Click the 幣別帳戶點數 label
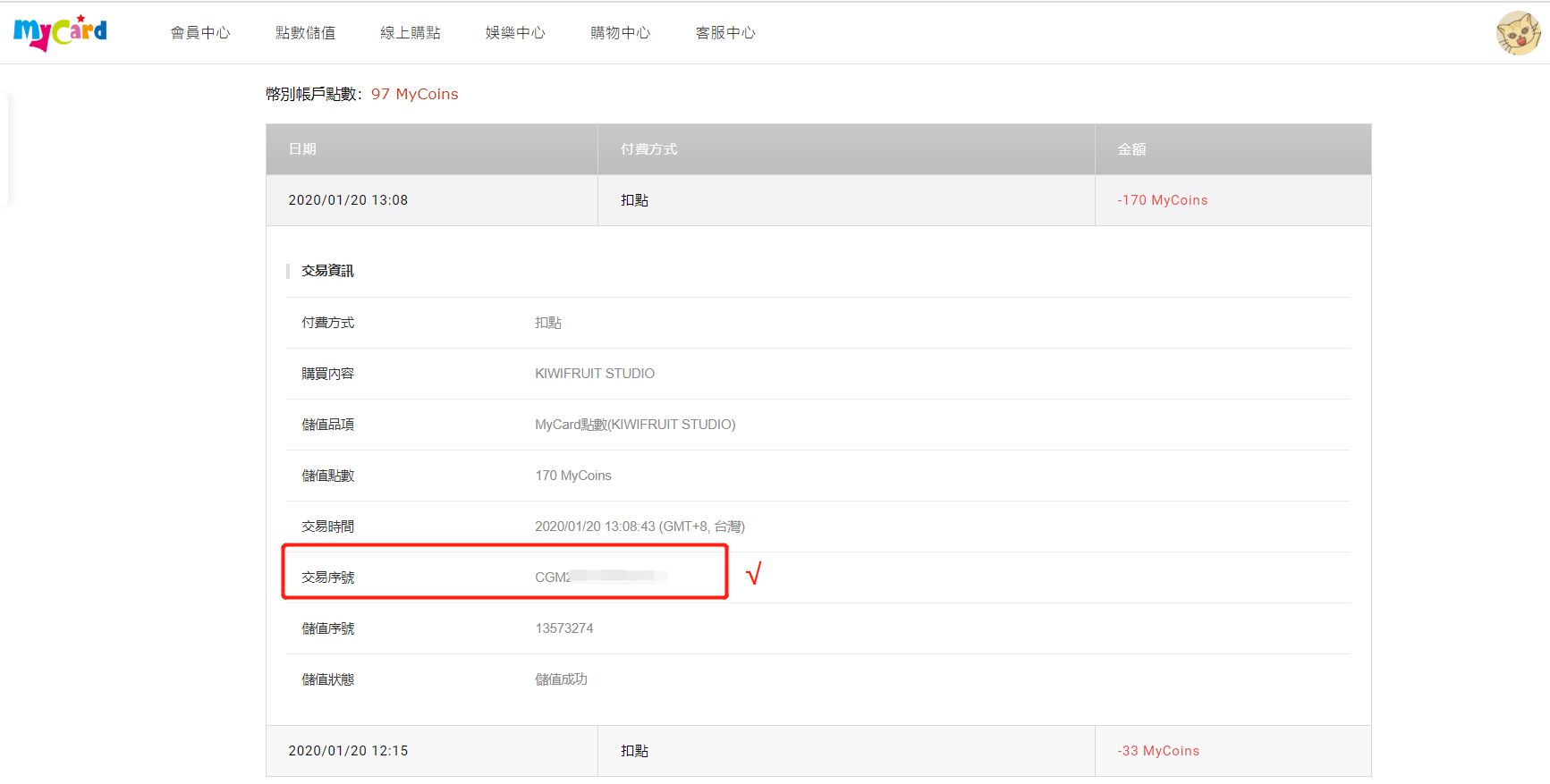The height and width of the screenshot is (784, 1550). (314, 94)
